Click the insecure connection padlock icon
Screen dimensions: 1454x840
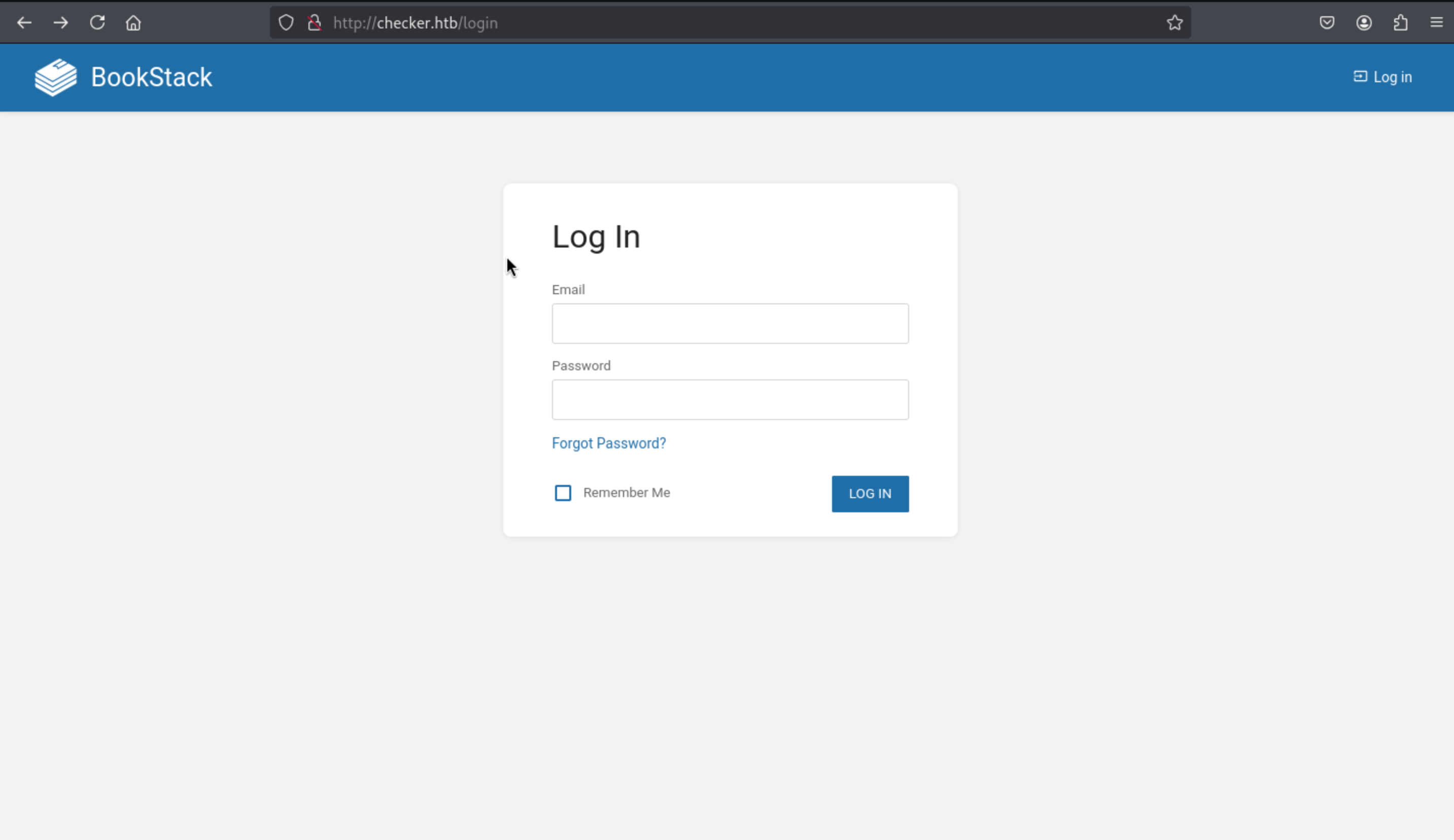tap(315, 23)
